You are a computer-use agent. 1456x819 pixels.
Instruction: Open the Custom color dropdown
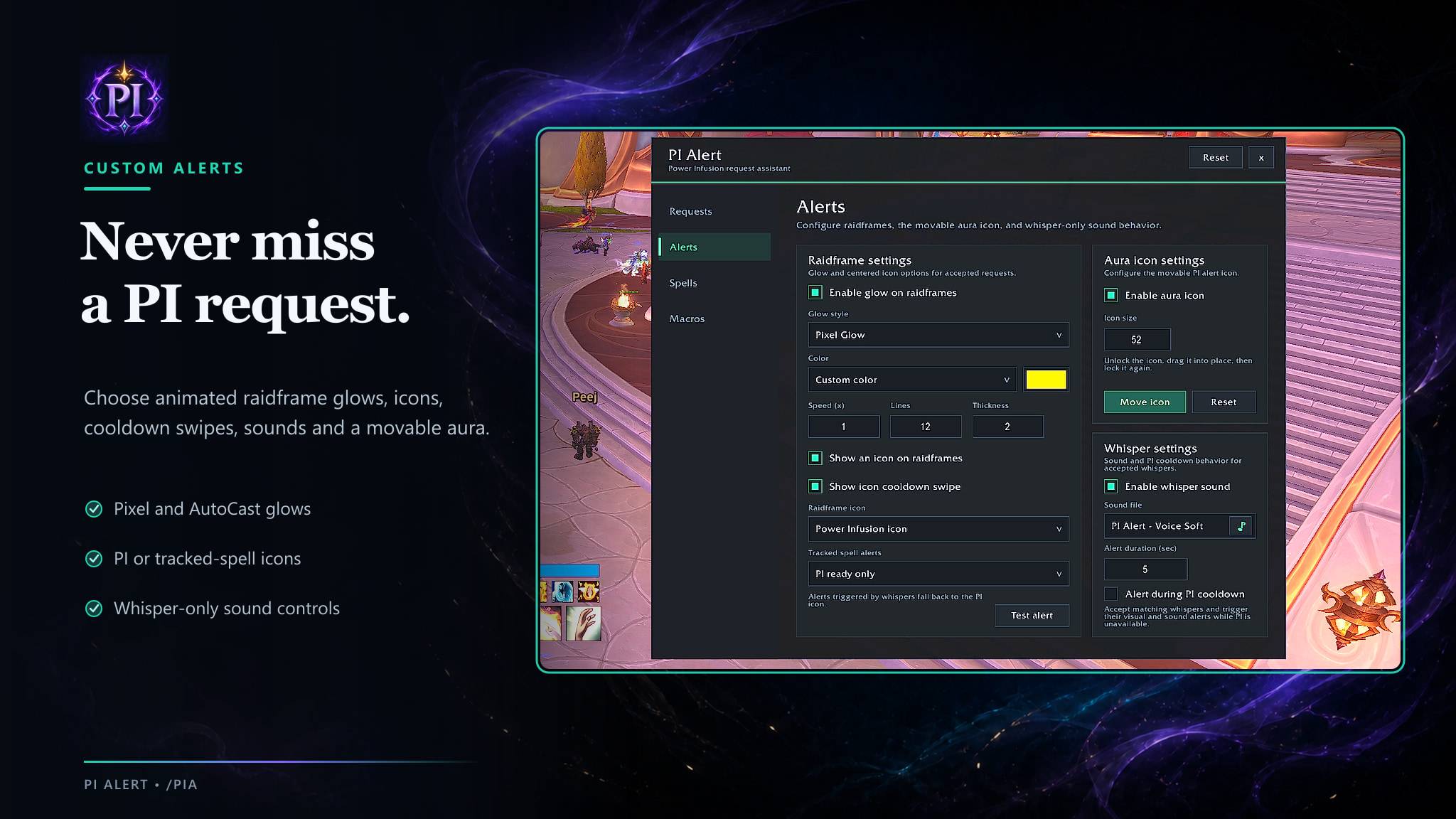(912, 380)
